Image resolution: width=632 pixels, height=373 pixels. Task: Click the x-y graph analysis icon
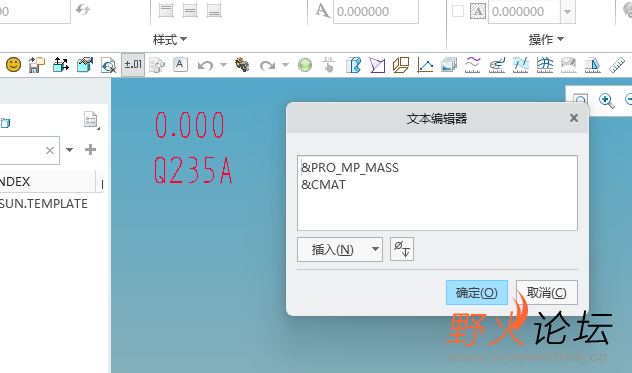425,65
